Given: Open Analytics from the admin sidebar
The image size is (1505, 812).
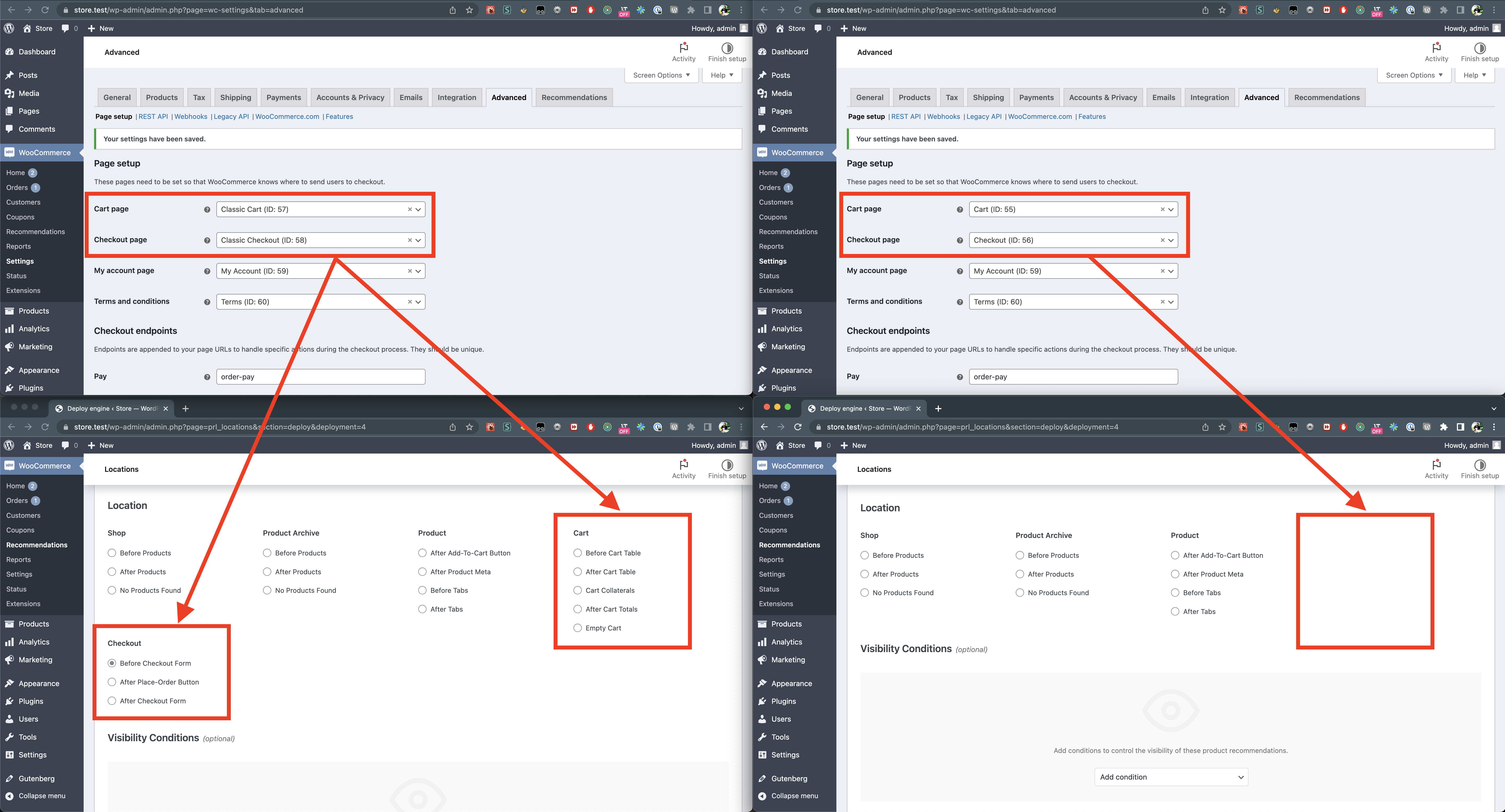Looking at the screenshot, I should 33,328.
